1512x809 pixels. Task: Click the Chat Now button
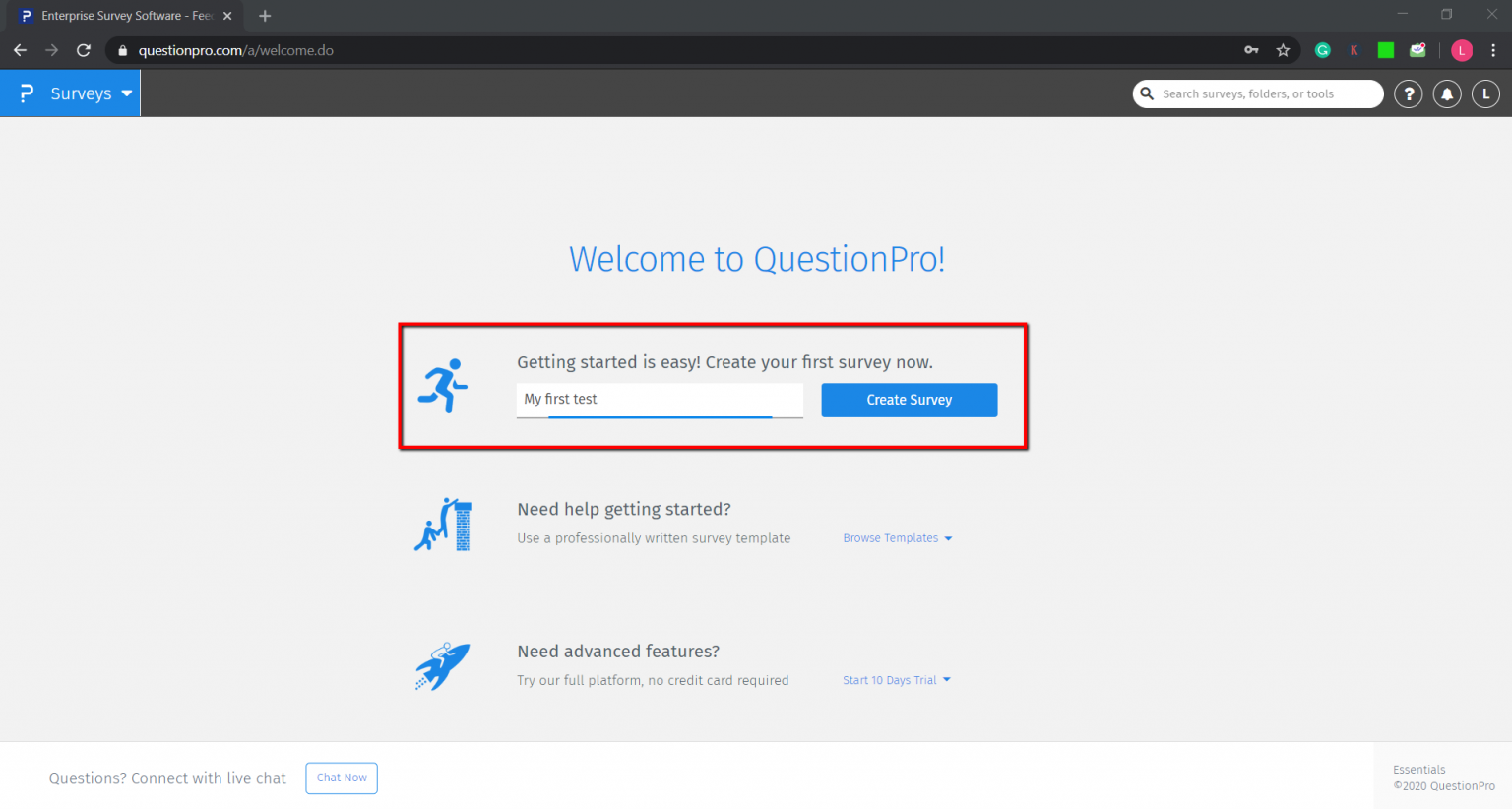point(341,778)
